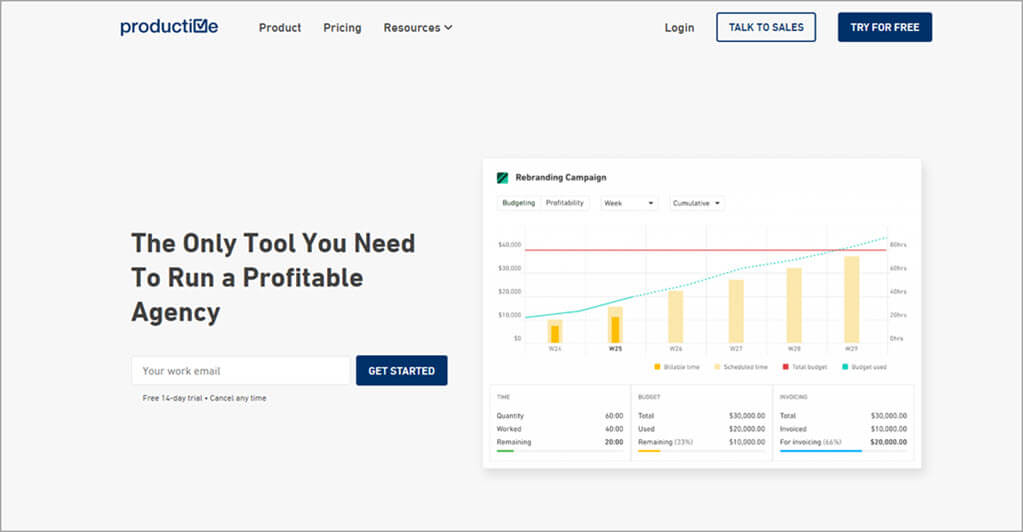Screen dimensions: 1023x532
Task: Click the Billable time legend marker
Action: pos(657,367)
